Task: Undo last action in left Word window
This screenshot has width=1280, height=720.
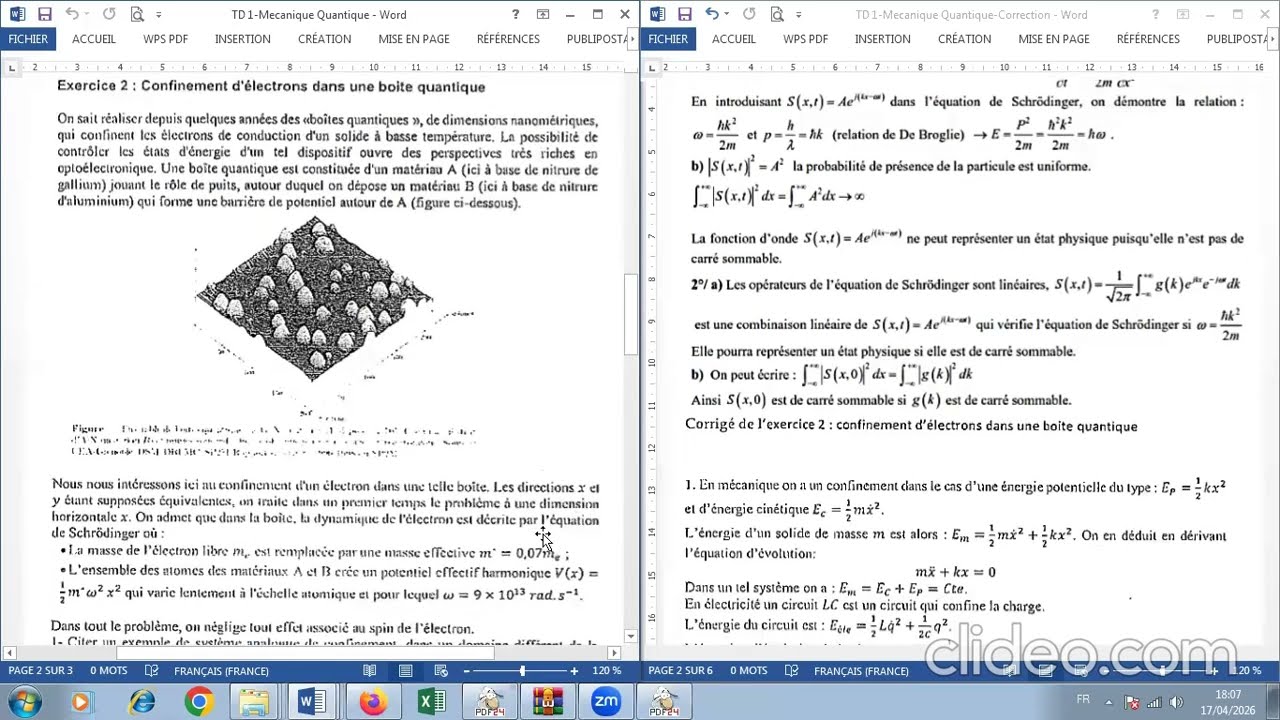Action: click(72, 15)
